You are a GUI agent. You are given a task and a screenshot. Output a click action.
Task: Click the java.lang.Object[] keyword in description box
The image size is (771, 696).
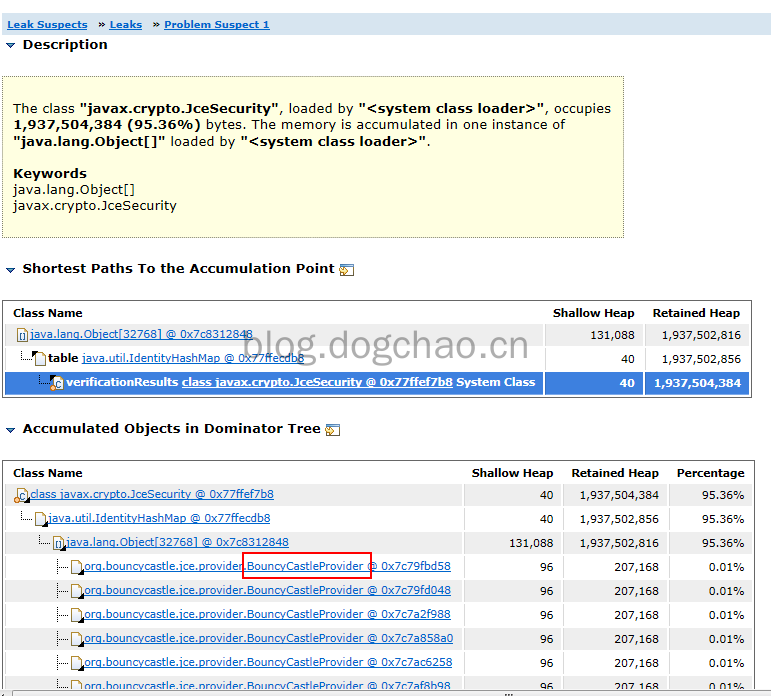(74, 190)
